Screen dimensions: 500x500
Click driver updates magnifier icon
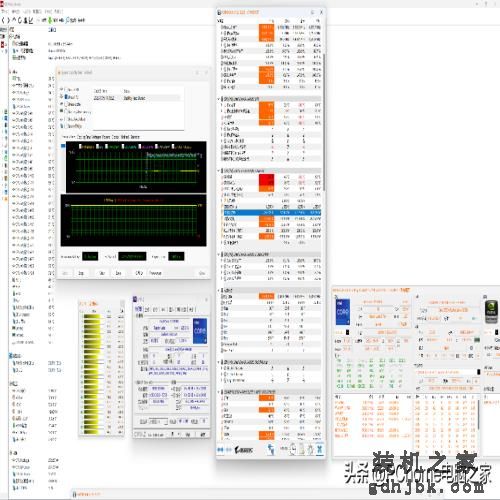coord(68,20)
